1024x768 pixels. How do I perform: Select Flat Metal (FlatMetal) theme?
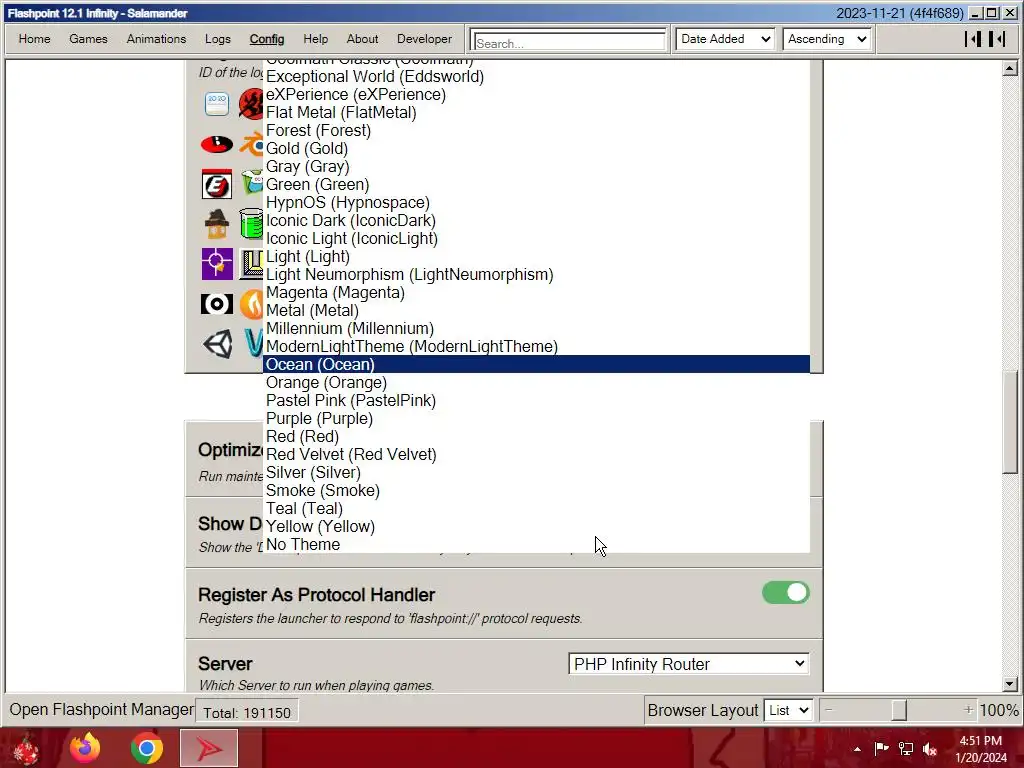[536, 112]
